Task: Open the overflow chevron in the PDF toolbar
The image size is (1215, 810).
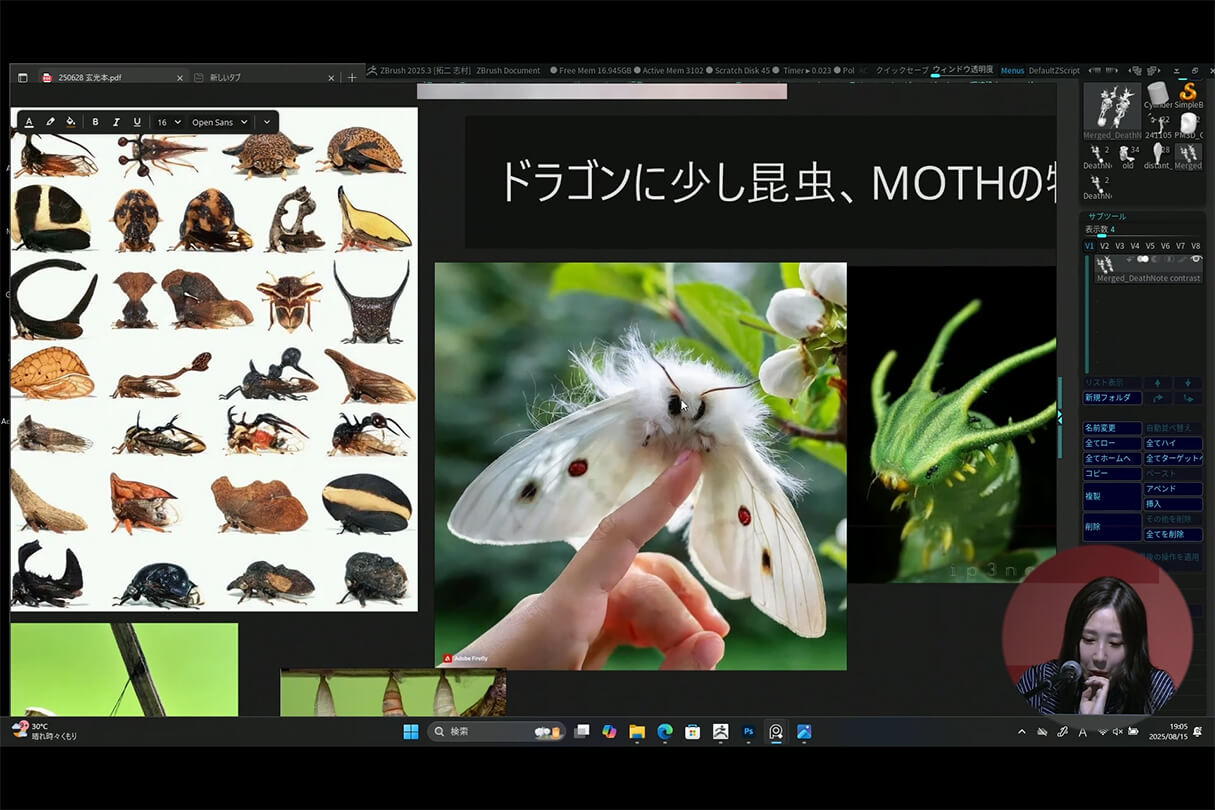Action: (x=266, y=121)
